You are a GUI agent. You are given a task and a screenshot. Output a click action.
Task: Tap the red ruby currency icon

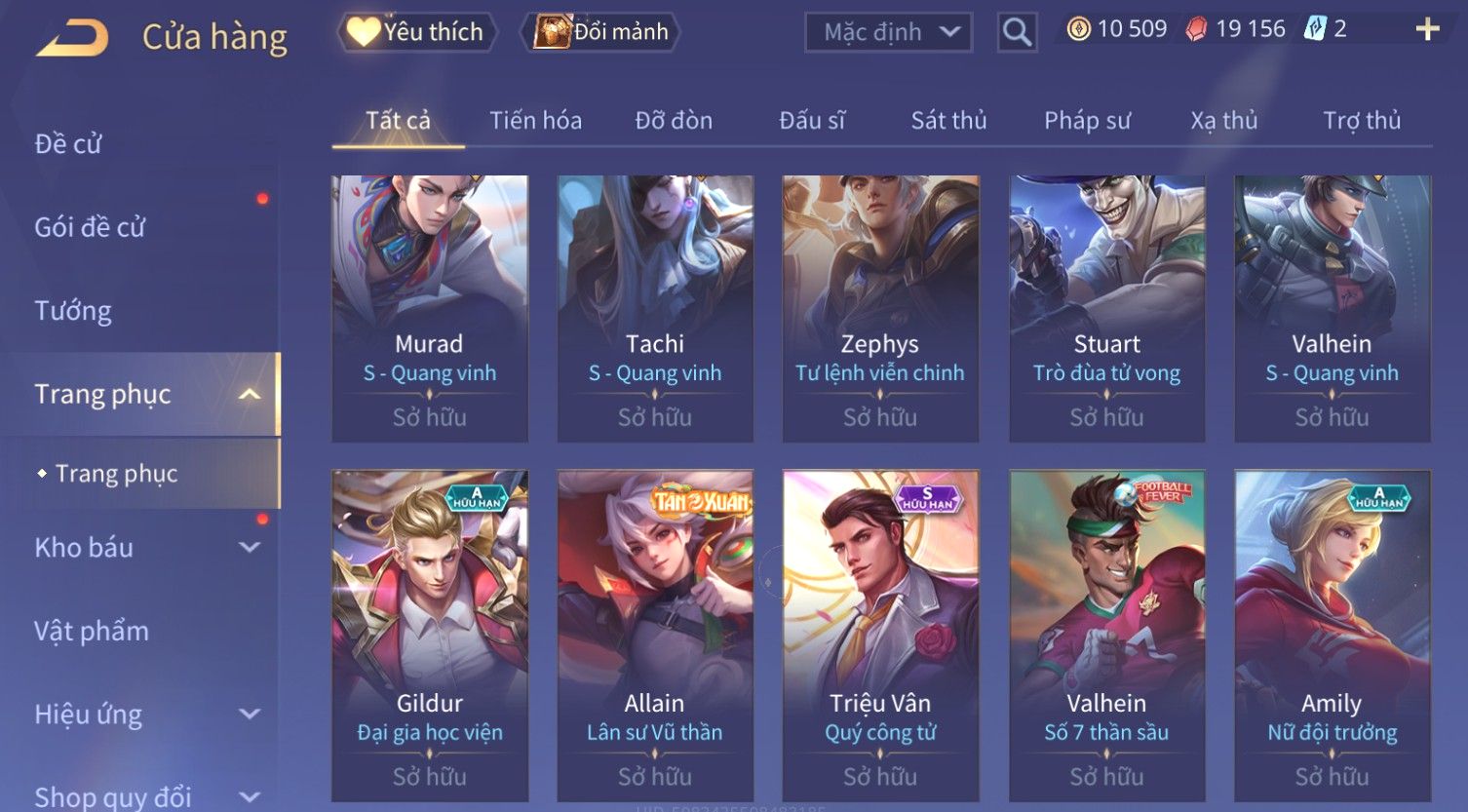click(1196, 29)
